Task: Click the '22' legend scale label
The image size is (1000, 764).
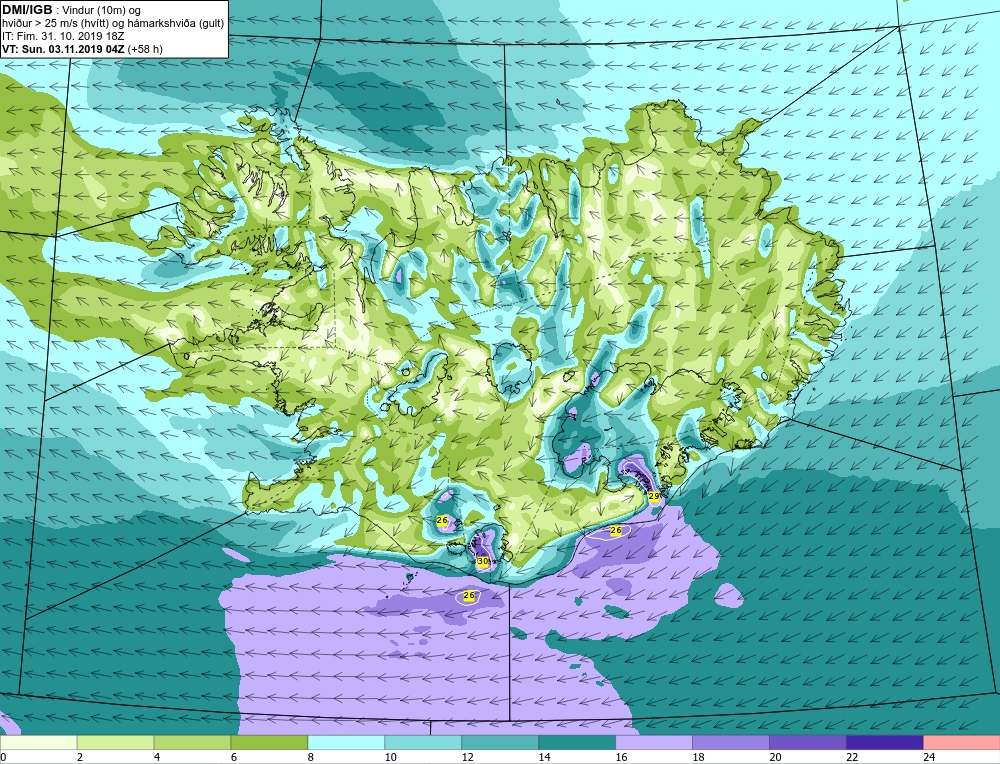Action: tap(852, 757)
